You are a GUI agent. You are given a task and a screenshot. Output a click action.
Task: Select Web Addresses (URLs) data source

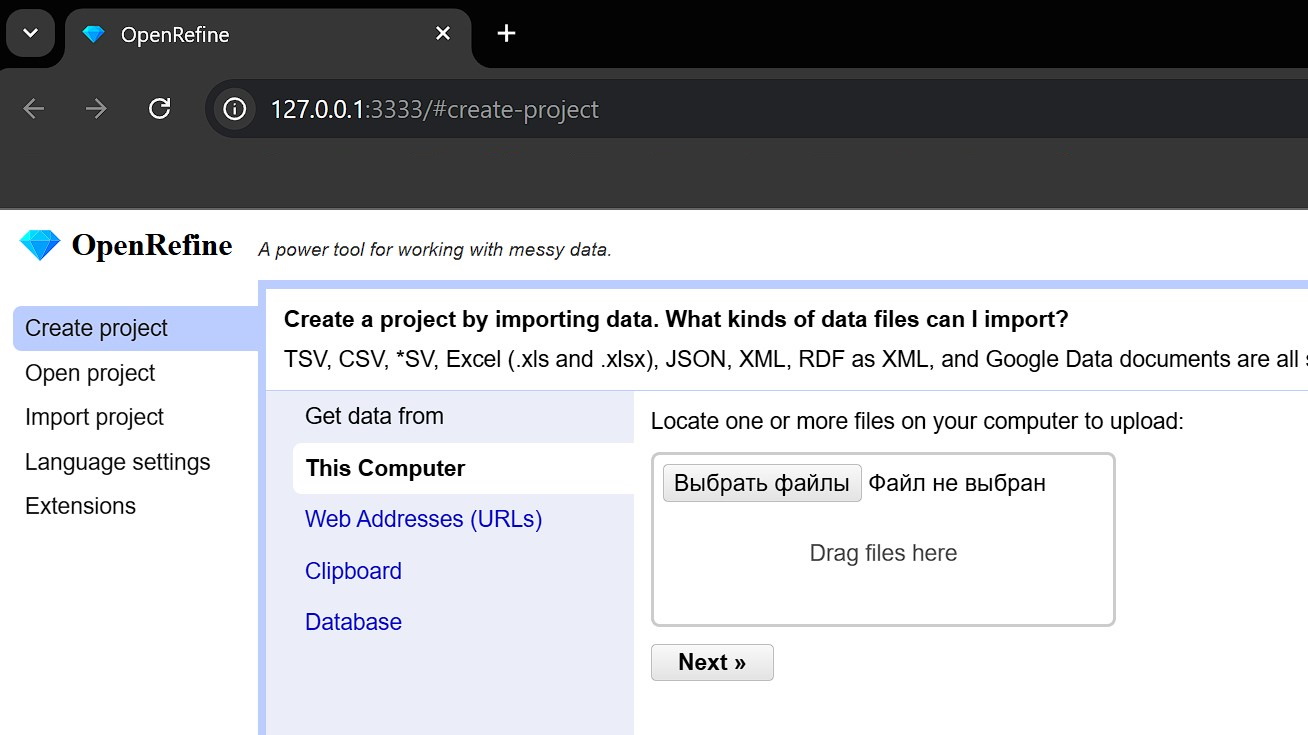pyautogui.click(x=423, y=519)
